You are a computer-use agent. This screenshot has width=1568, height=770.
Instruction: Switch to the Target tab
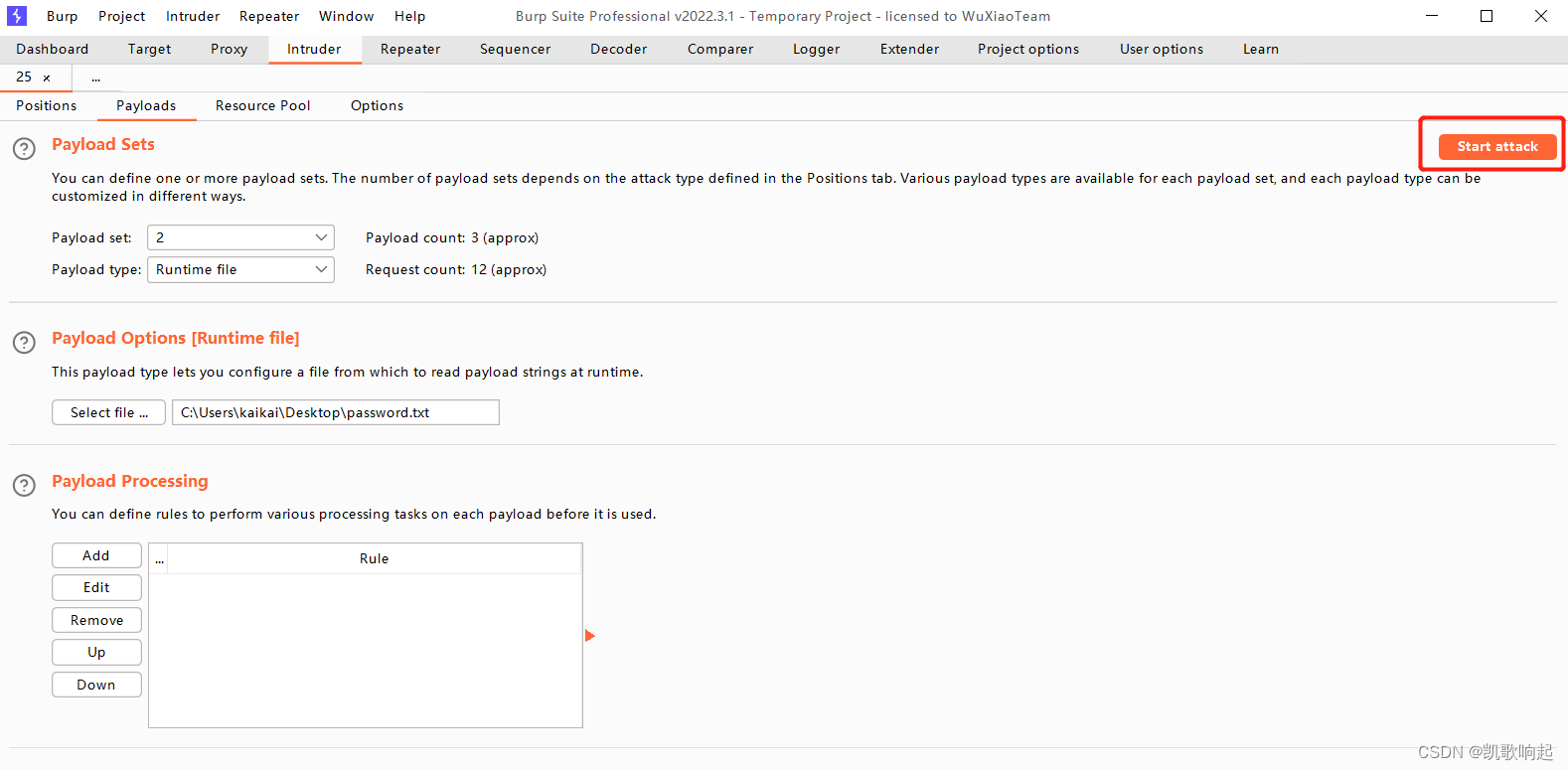149,49
